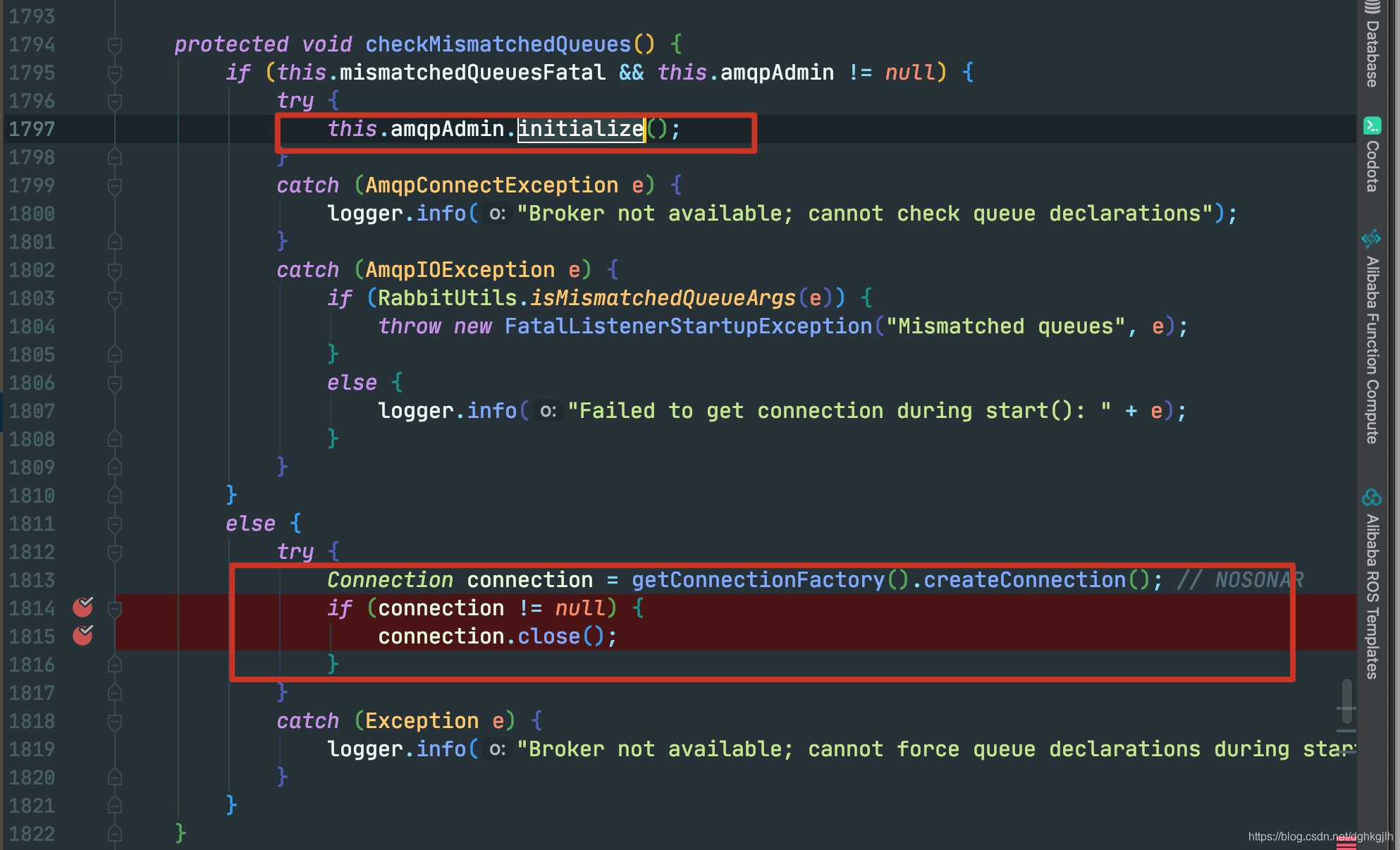Screen dimensions: 1400x850
Task: Click the "Failed to get connection" string
Action: tap(839, 411)
